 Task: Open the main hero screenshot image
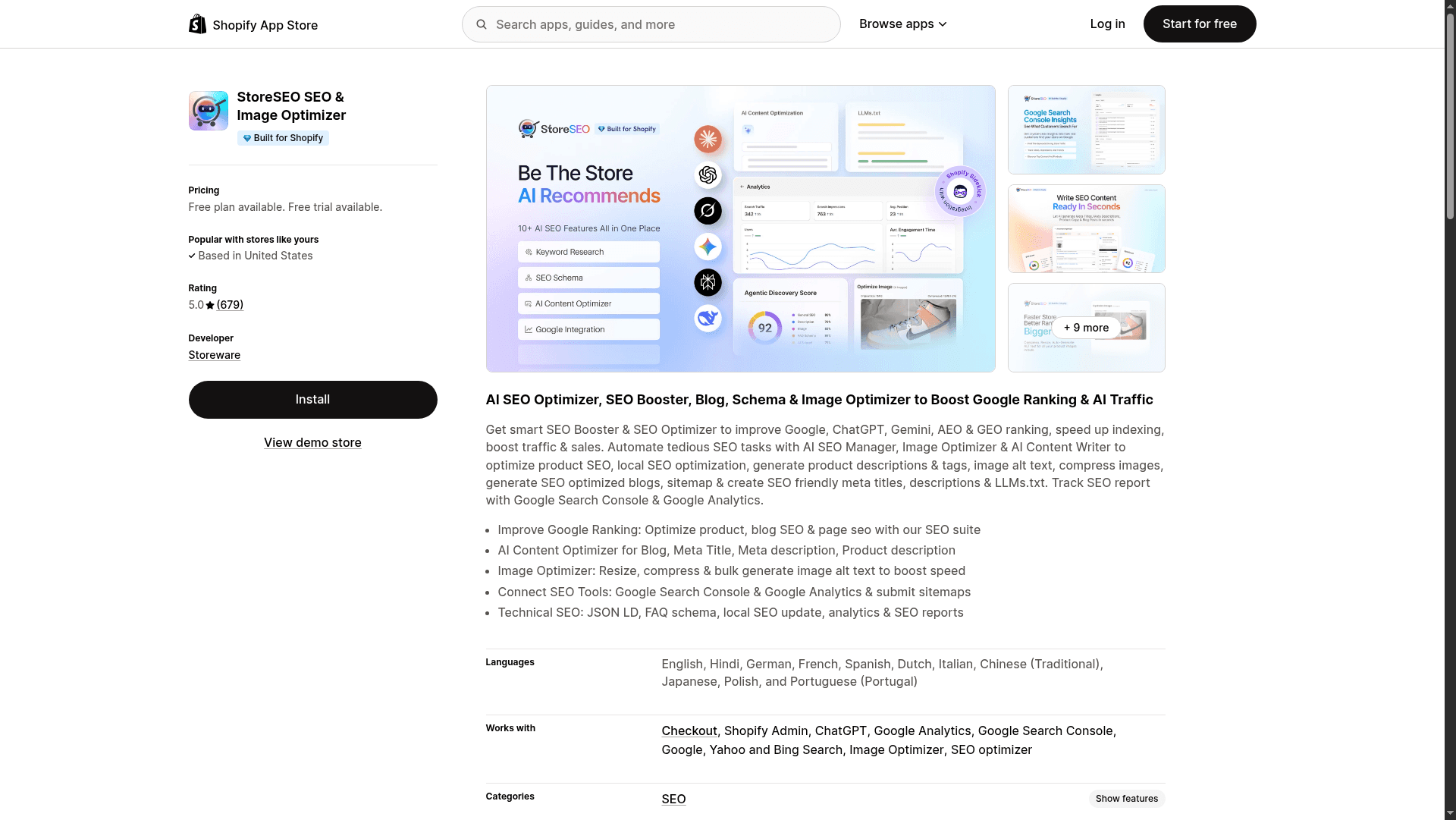[740, 228]
